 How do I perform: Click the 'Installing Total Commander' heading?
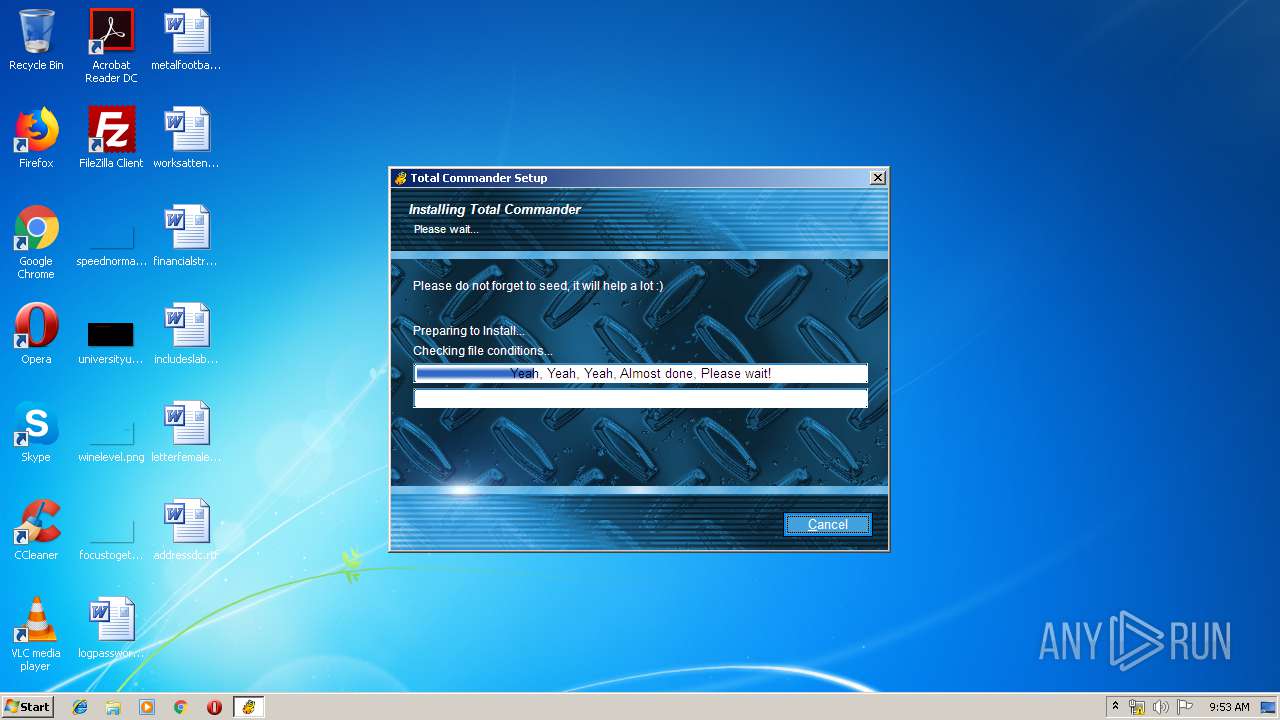[x=494, y=209]
